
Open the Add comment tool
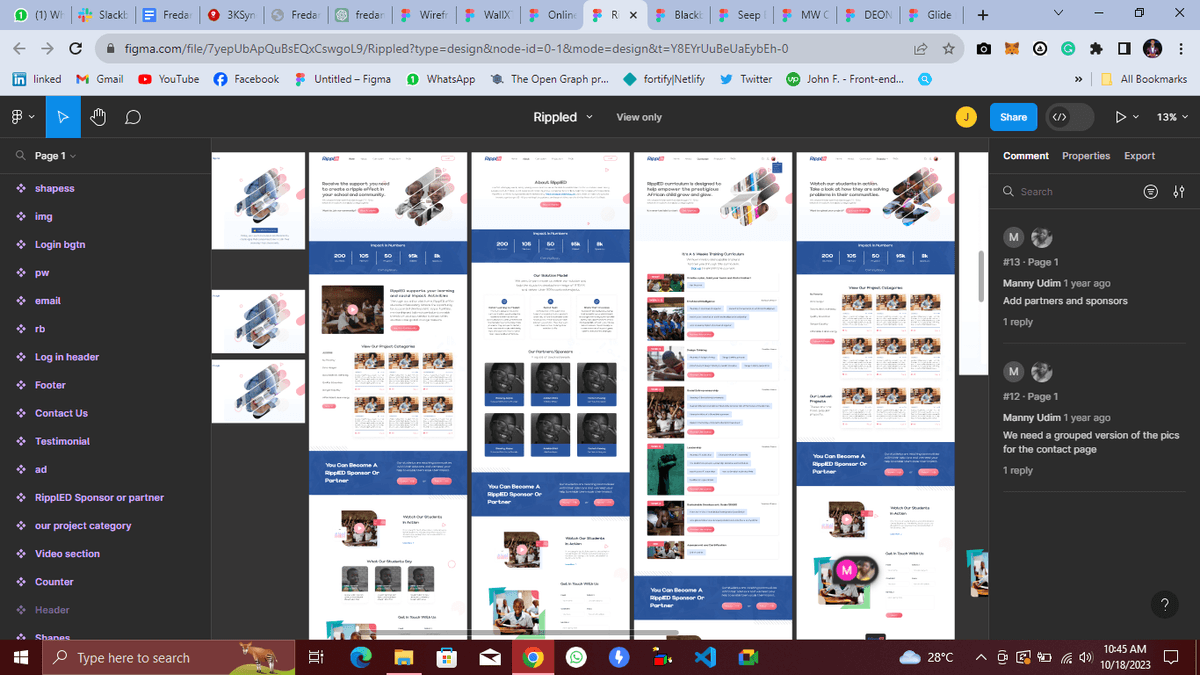coord(131,116)
